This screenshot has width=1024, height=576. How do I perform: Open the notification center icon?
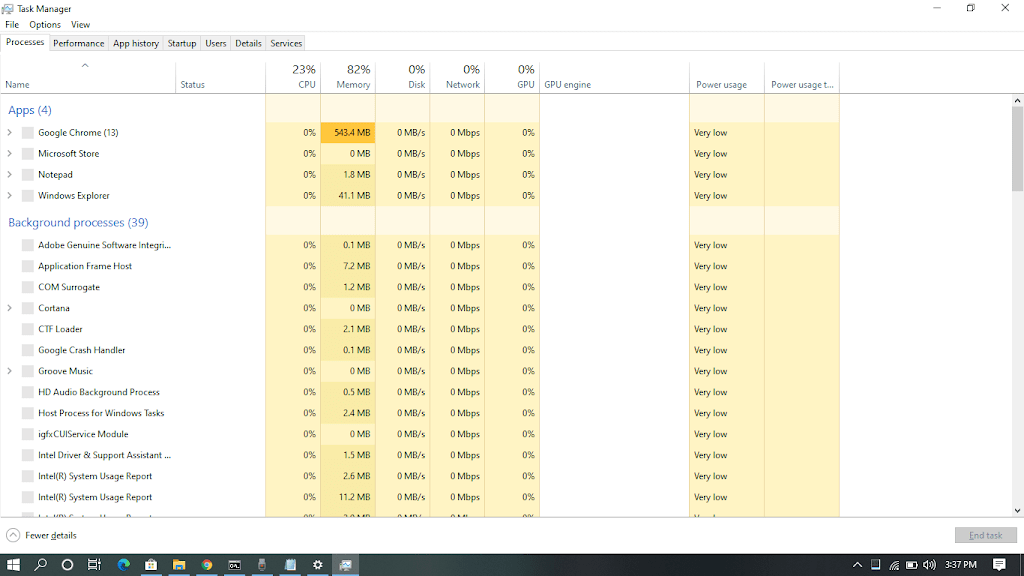pyautogui.click(x=999, y=565)
